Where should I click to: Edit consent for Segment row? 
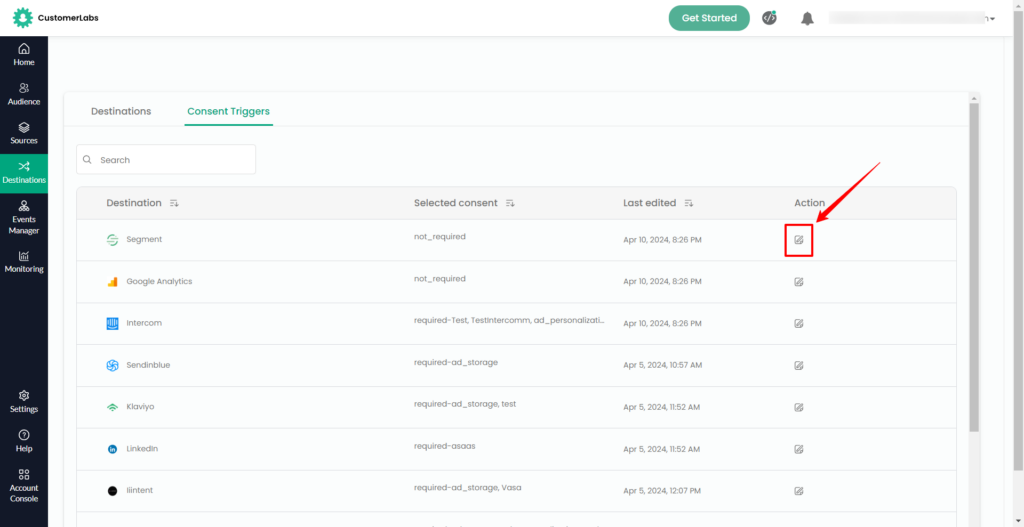[798, 240]
